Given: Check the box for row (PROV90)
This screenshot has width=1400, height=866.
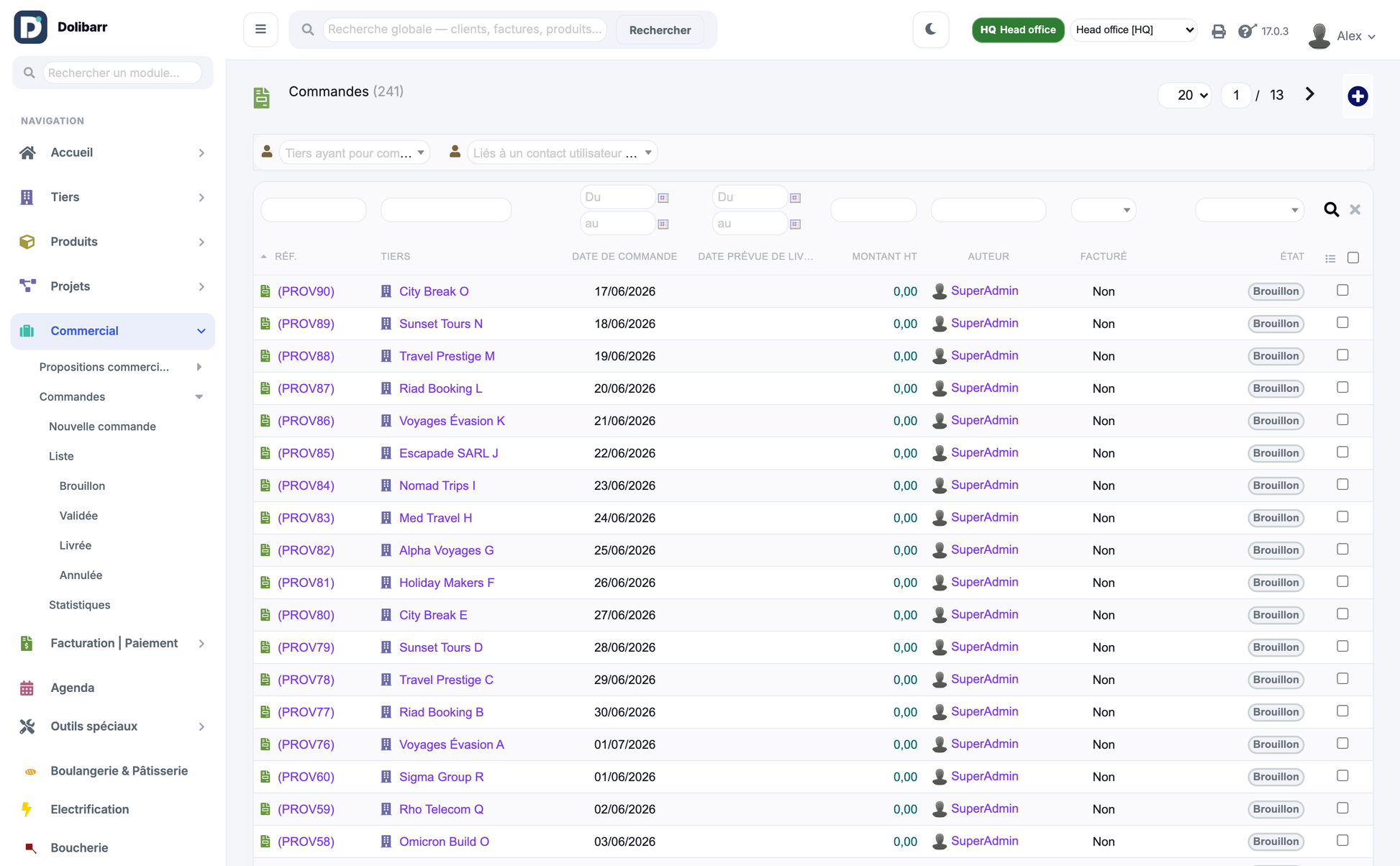Looking at the screenshot, I should click(1342, 291).
